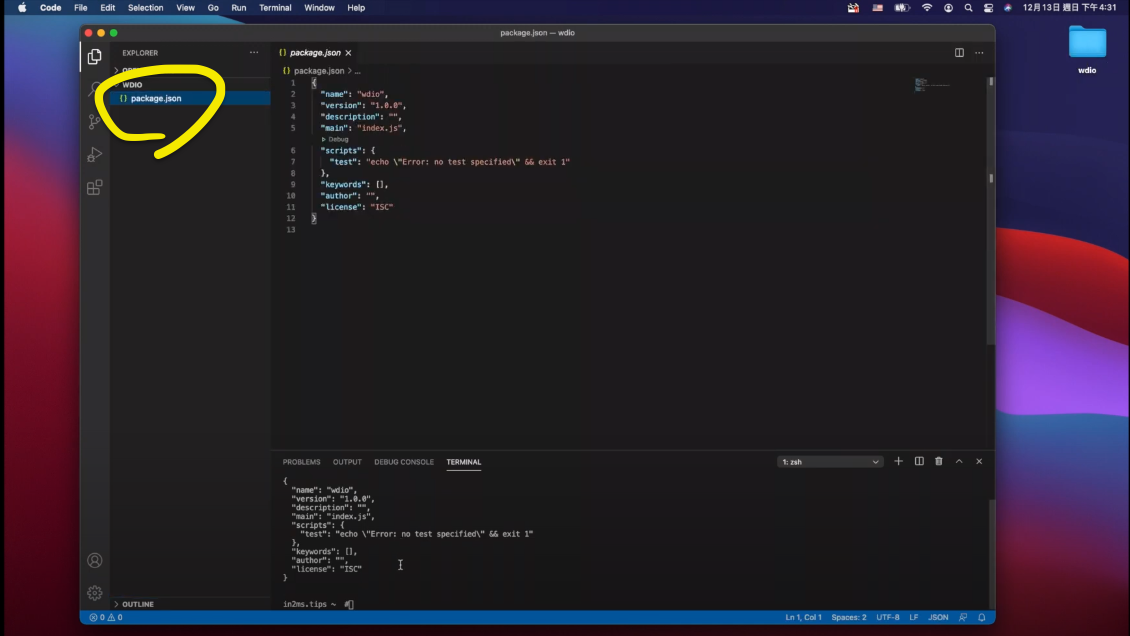
Task: Switch to the DEBUG CONSOLE tab
Action: pyautogui.click(x=404, y=462)
